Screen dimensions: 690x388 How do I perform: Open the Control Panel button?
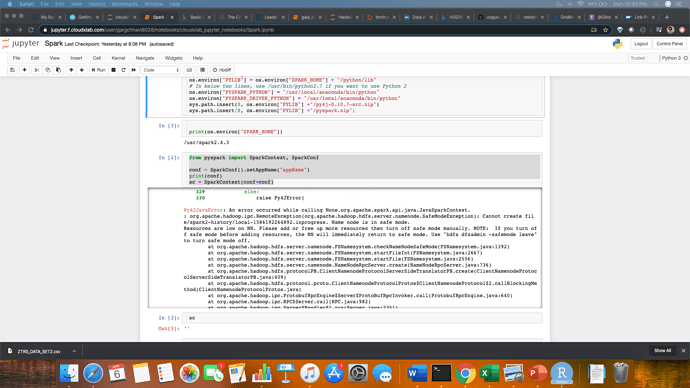click(669, 44)
